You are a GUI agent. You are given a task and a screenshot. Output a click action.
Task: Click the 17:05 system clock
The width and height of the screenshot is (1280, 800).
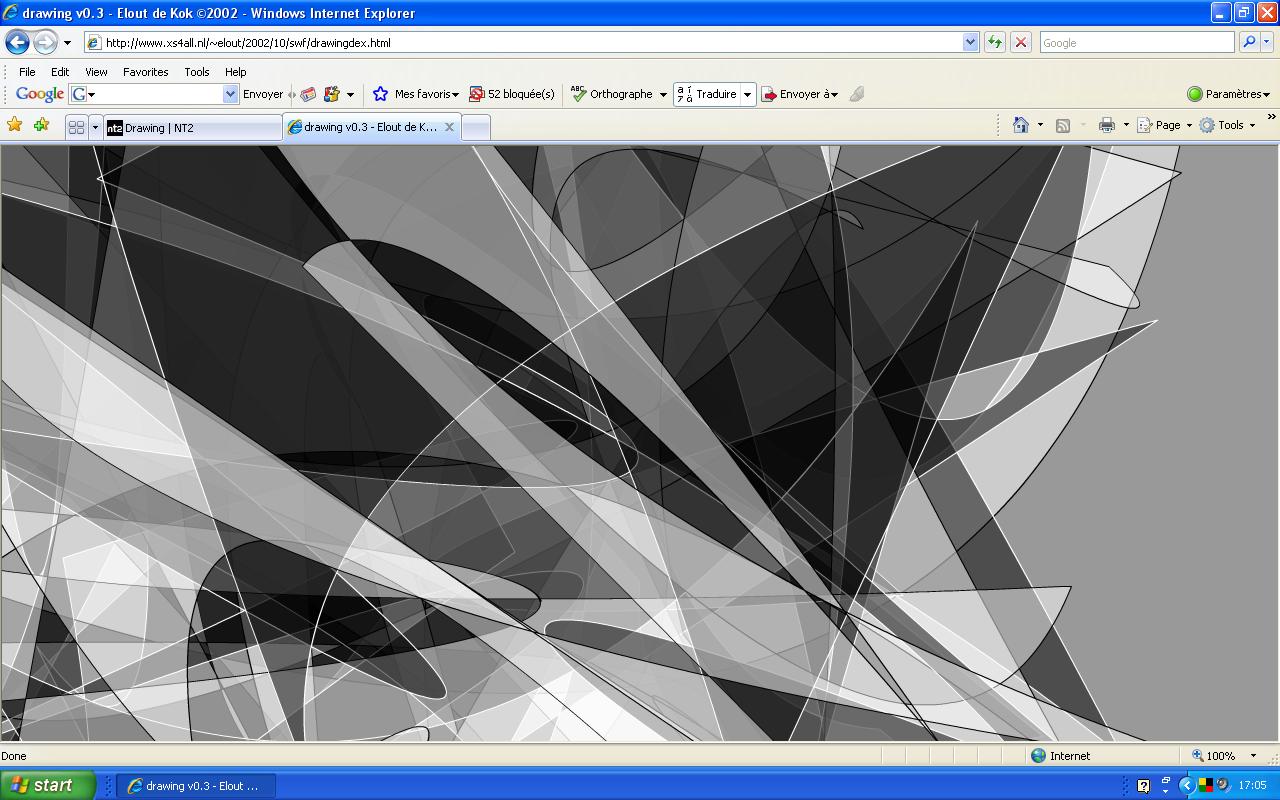[x=1252, y=786]
